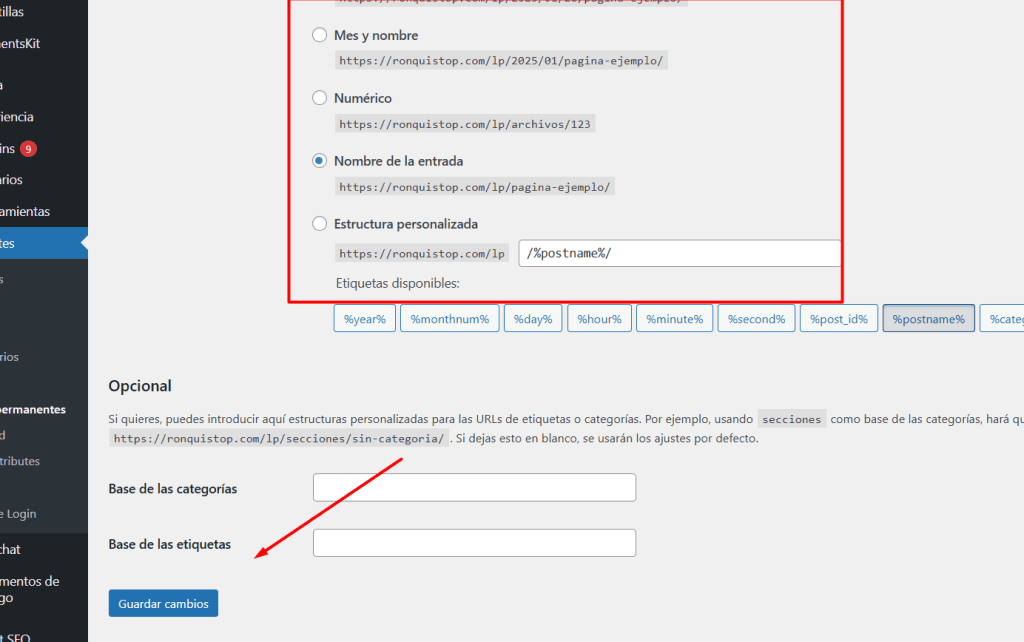The height and width of the screenshot is (642, 1024).
Task: Save settings with 'Guardar cambios'
Action: tap(163, 604)
